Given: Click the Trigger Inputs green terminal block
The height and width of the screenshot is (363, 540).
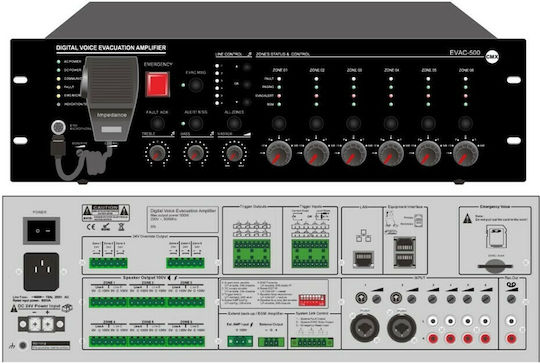Looking at the screenshot, I should pyautogui.click(x=310, y=254).
